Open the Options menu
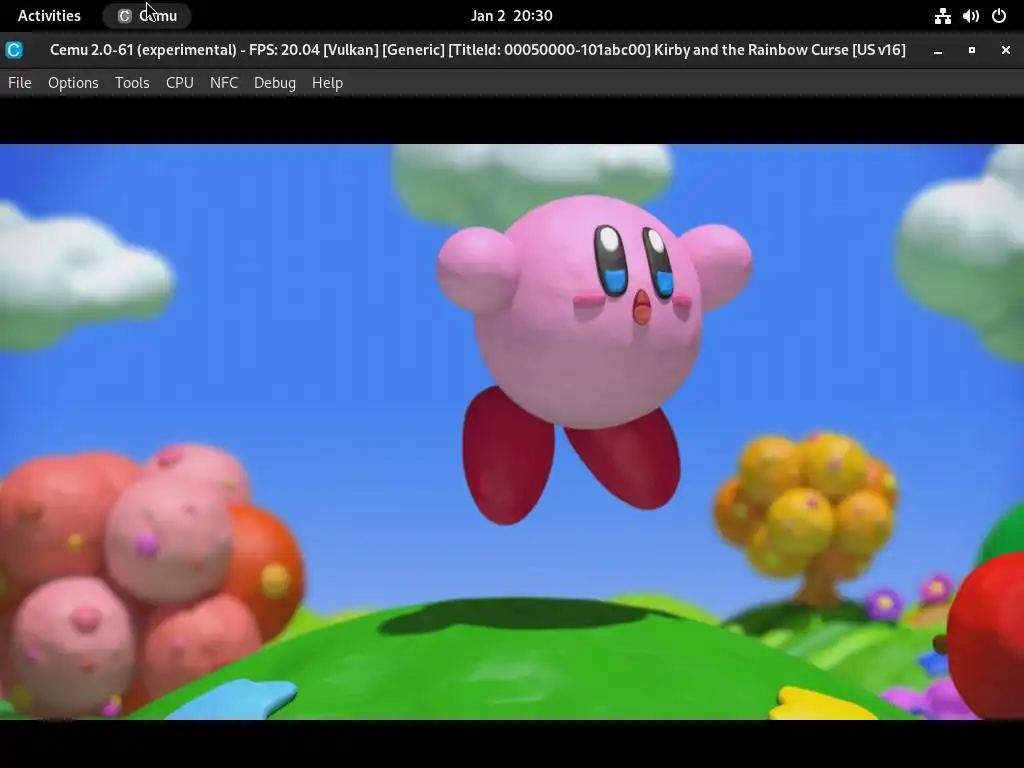Image resolution: width=1024 pixels, height=768 pixels. 73,83
